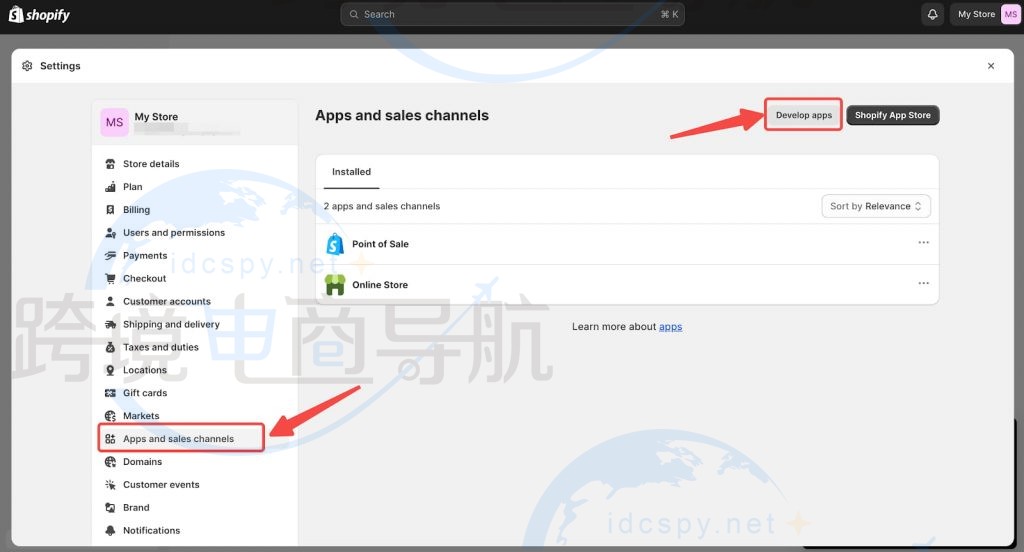Open the notifications bell icon
Screen dimensions: 1024x552
(933, 14)
